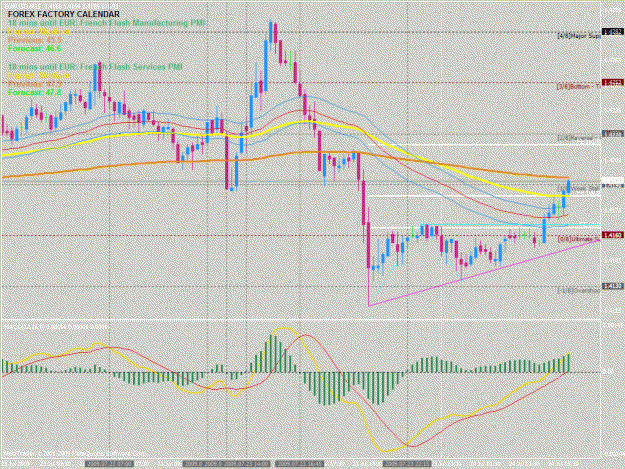The image size is (625, 469).
Task: Select the French Flash Manufacturing PMI countdown line
Action: (106, 23)
